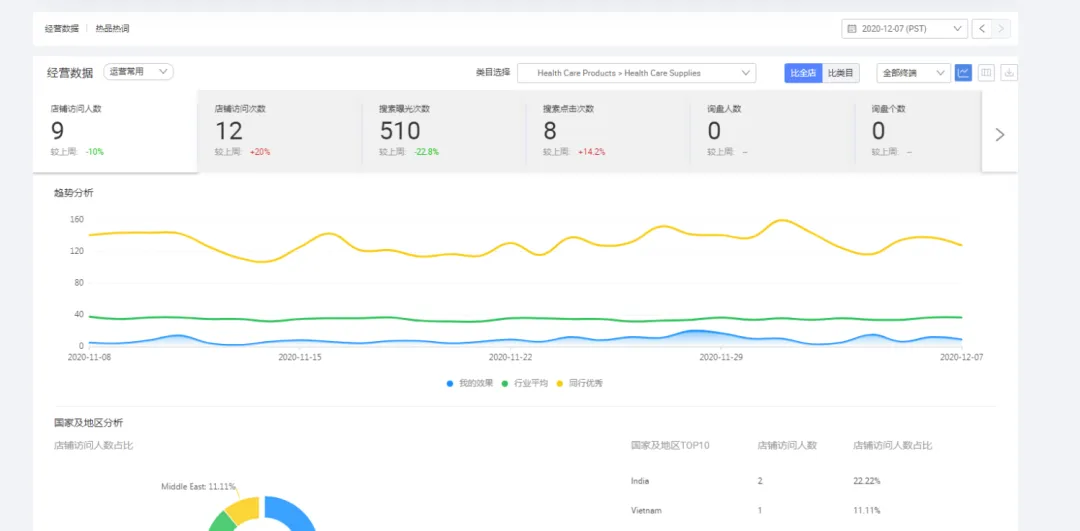
Task: Toggle 同行优秀 yellow legend series
Action: coord(579,383)
